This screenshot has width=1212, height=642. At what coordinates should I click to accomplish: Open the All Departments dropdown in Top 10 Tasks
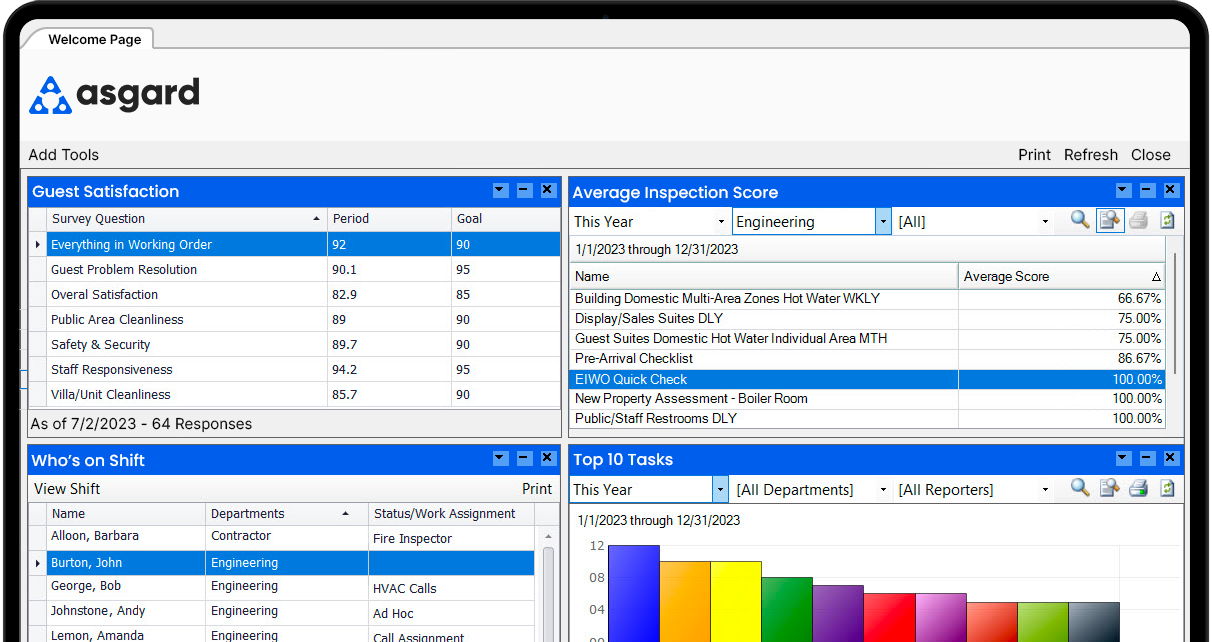pos(883,489)
